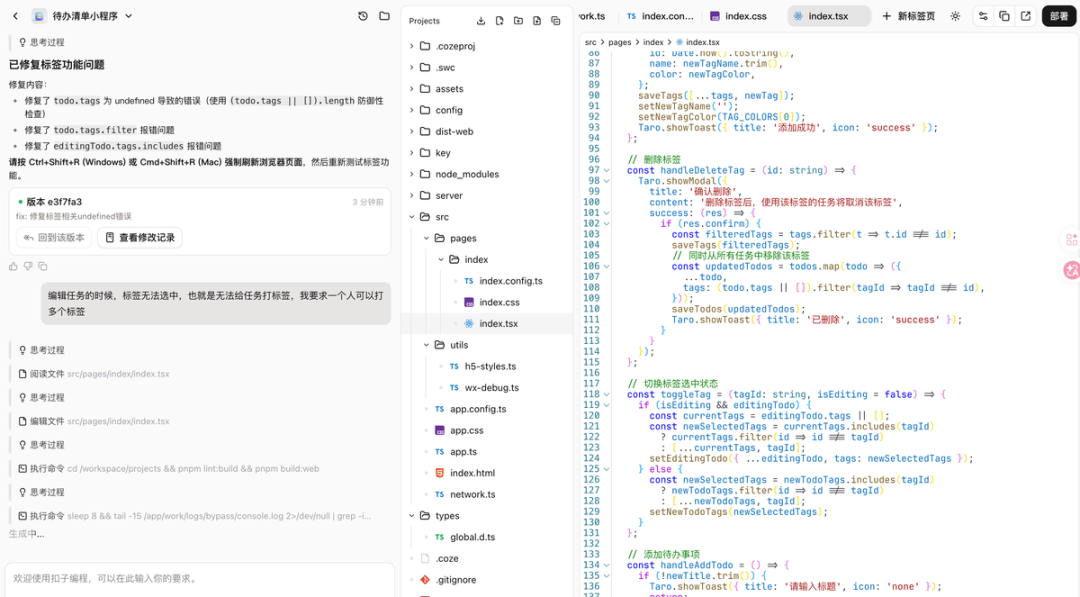Collapse the types folder
The image size is (1080, 597).
(x=411, y=516)
